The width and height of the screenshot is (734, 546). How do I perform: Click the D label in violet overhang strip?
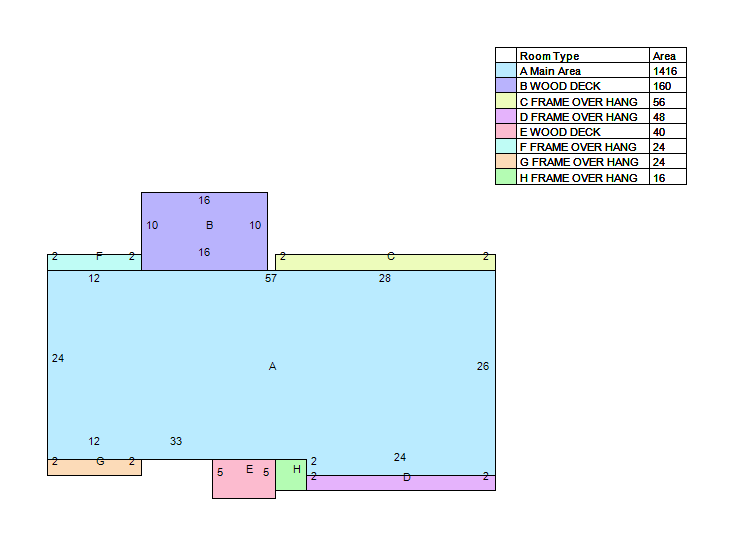click(x=407, y=478)
